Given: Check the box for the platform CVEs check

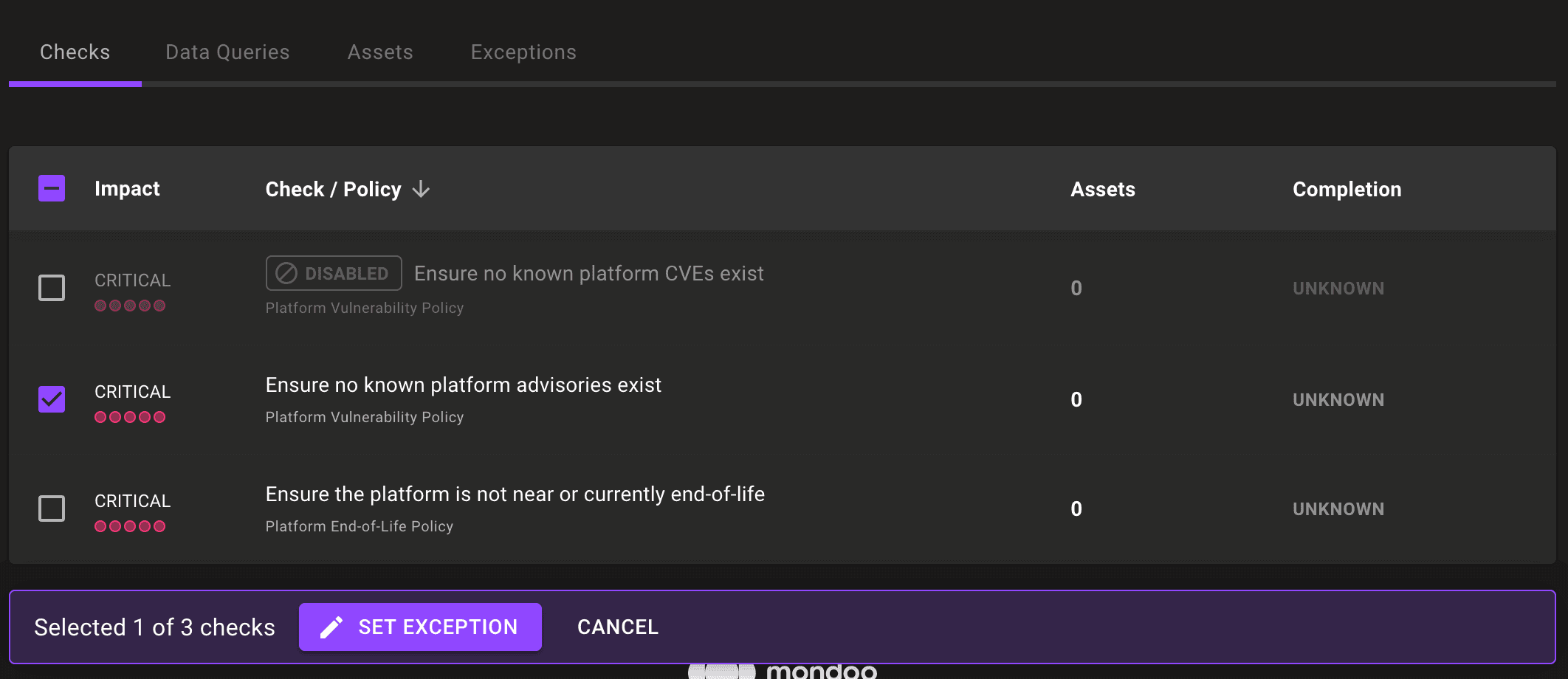Looking at the screenshot, I should (51, 289).
